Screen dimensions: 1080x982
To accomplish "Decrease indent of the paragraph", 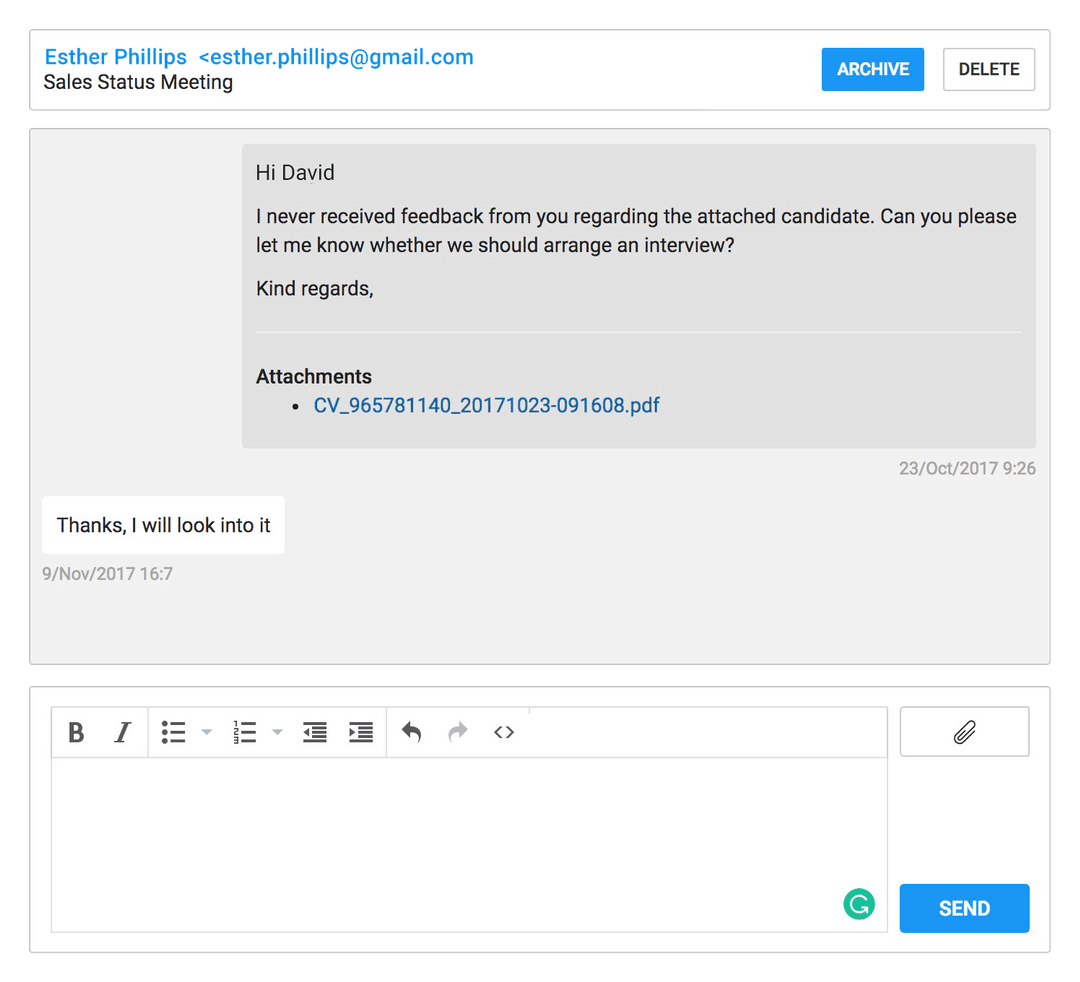I will [x=315, y=733].
